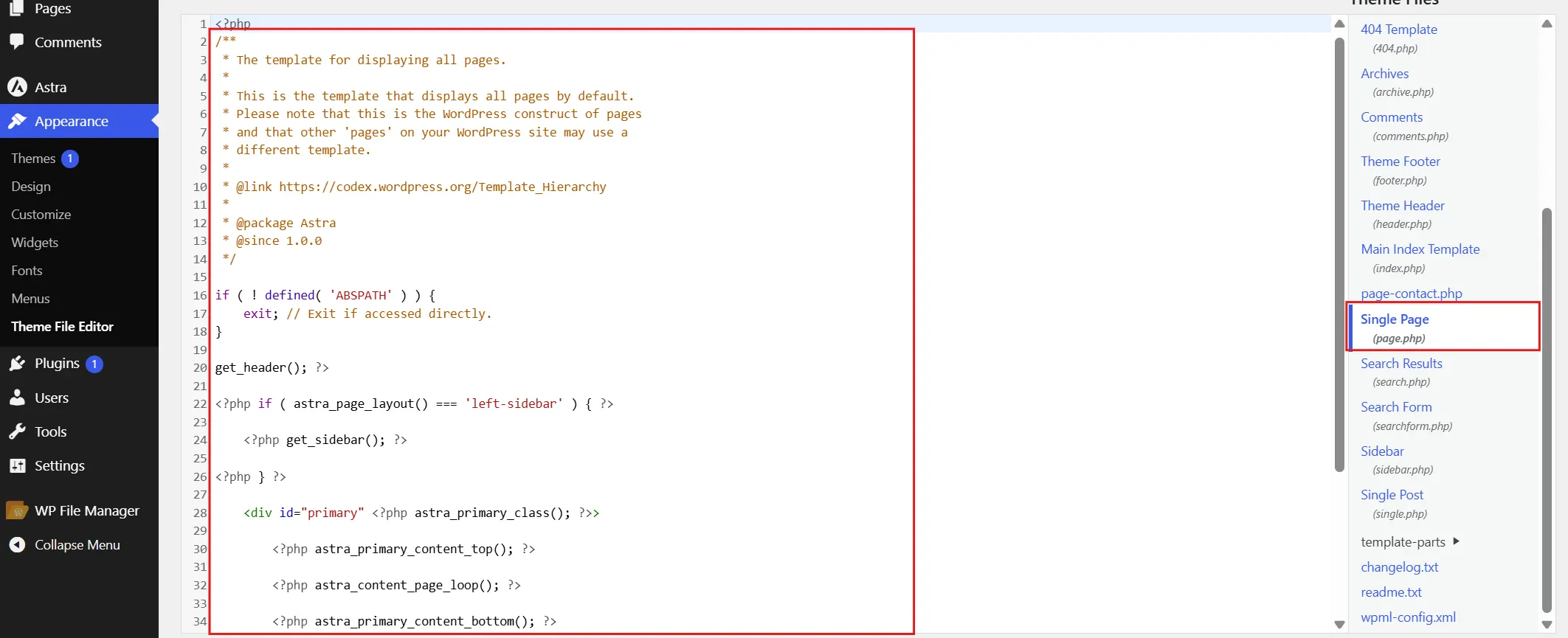The height and width of the screenshot is (638, 1568).
Task: Click the Plugins plug icon
Action: point(17,363)
